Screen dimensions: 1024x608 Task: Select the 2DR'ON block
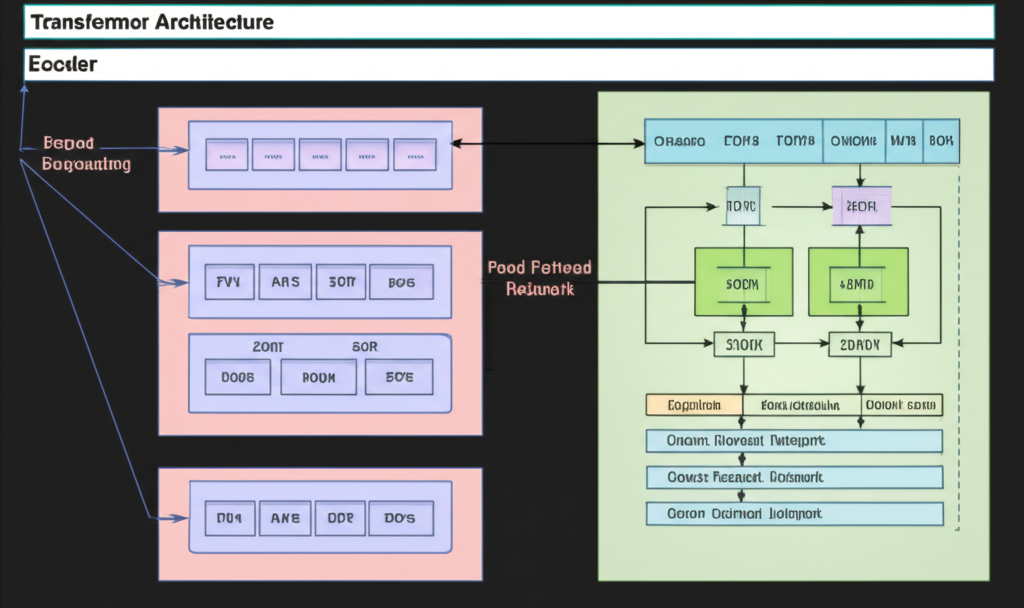[858, 343]
